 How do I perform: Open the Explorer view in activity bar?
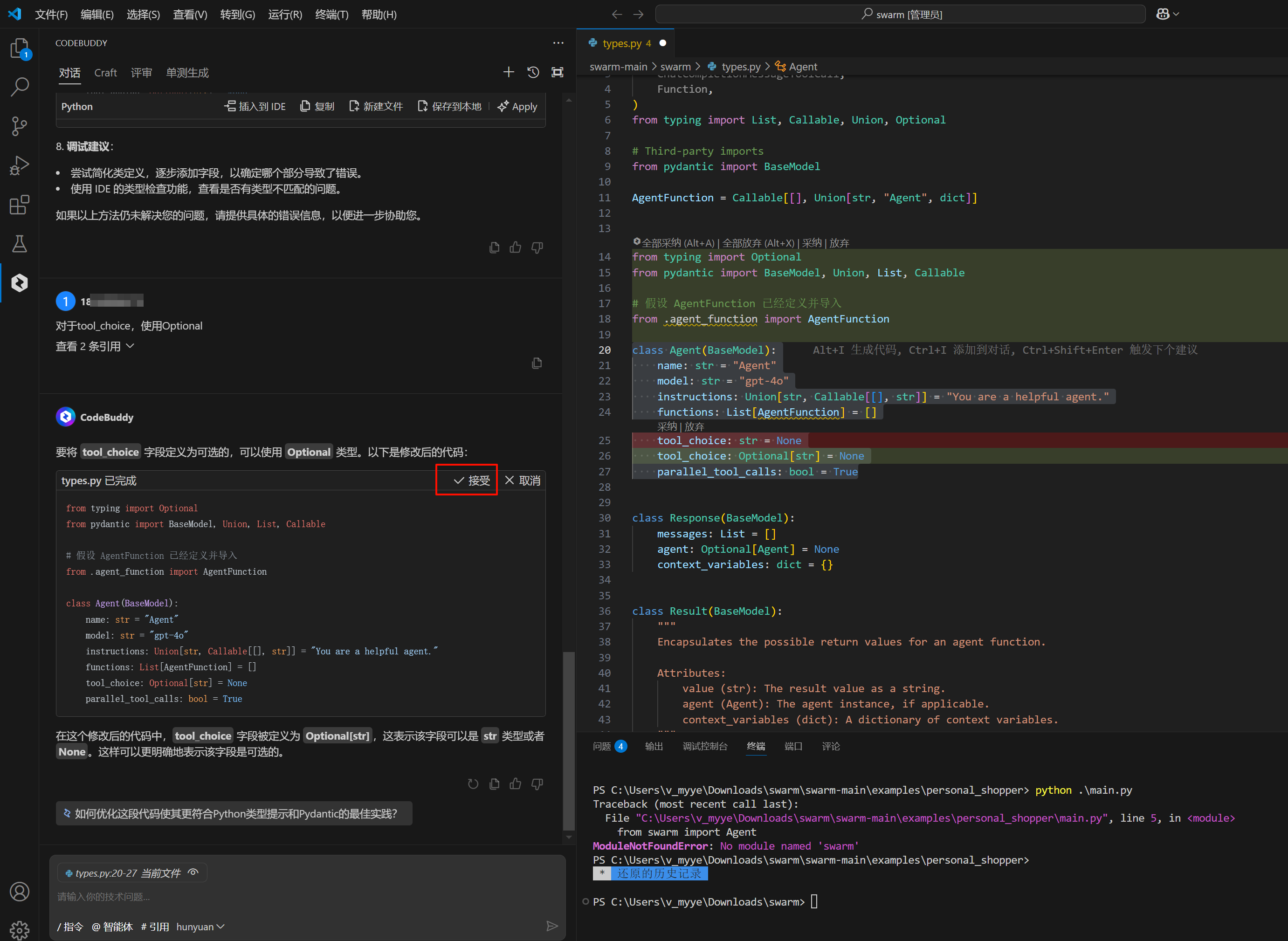point(20,48)
